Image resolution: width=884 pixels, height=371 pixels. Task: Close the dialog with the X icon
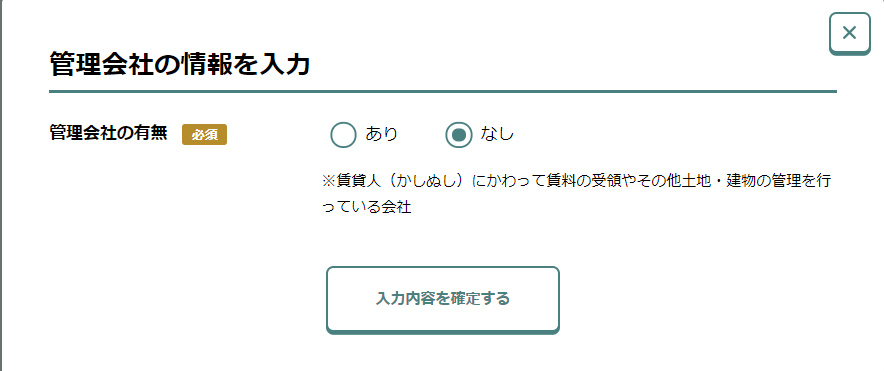[x=850, y=33]
